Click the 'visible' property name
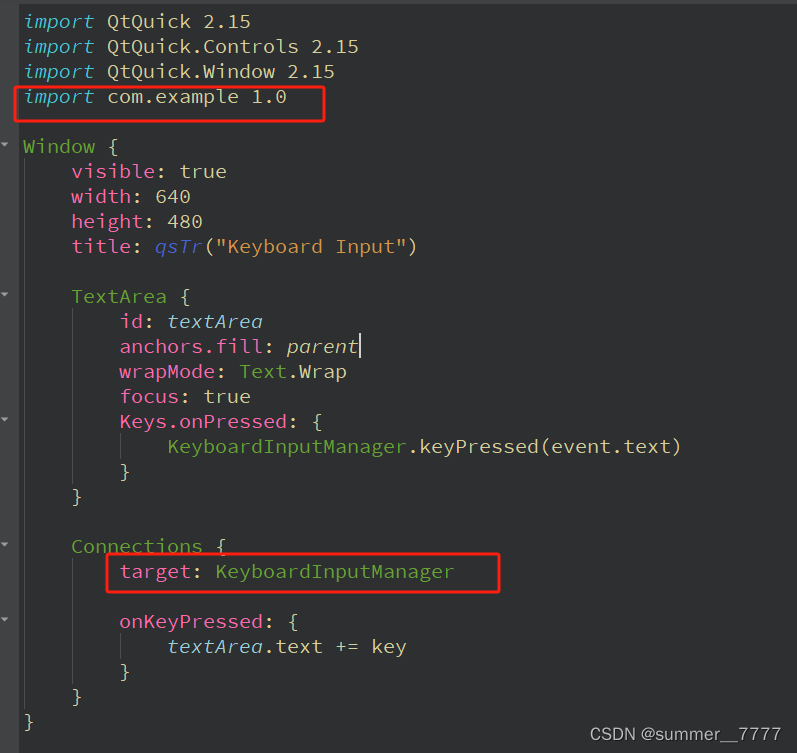 tap(113, 172)
